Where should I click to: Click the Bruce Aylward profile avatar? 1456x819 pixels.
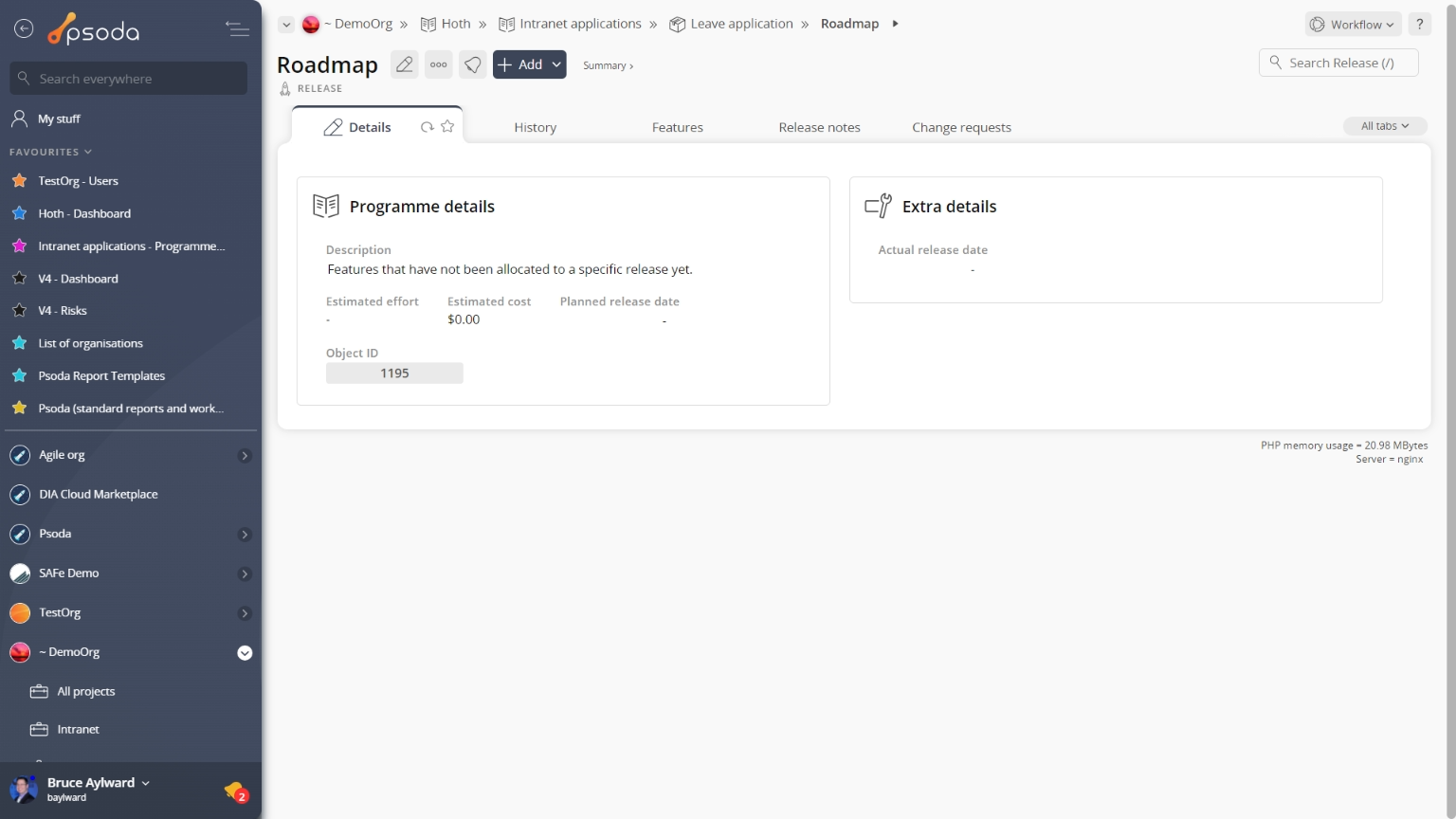[24, 789]
